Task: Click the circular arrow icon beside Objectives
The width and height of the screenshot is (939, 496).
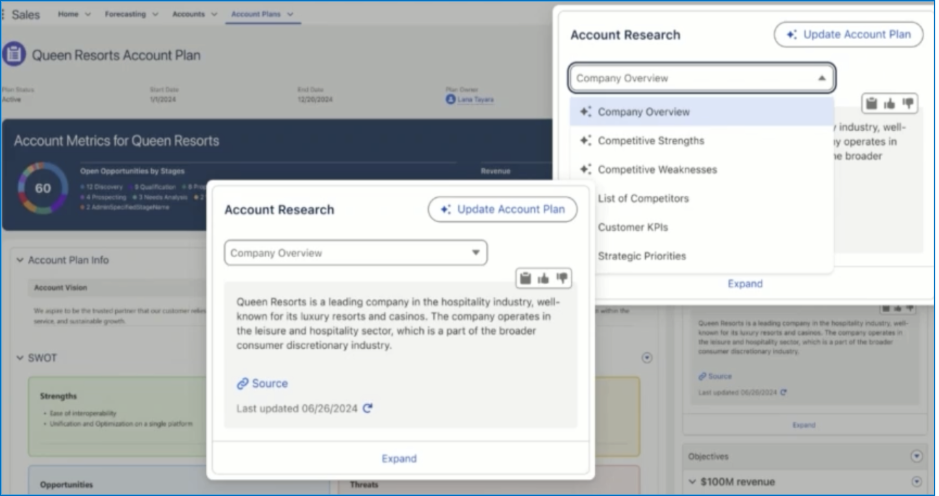Action: (916, 456)
